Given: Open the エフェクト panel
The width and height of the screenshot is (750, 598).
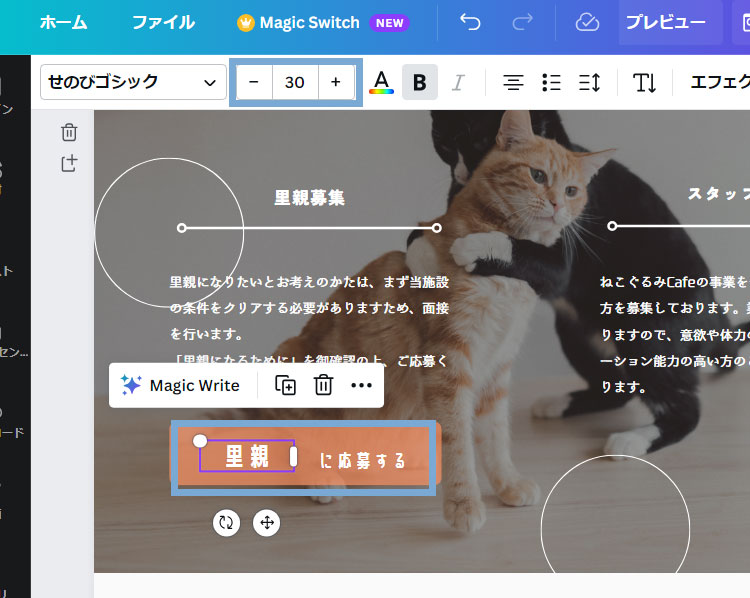Looking at the screenshot, I should [720, 82].
